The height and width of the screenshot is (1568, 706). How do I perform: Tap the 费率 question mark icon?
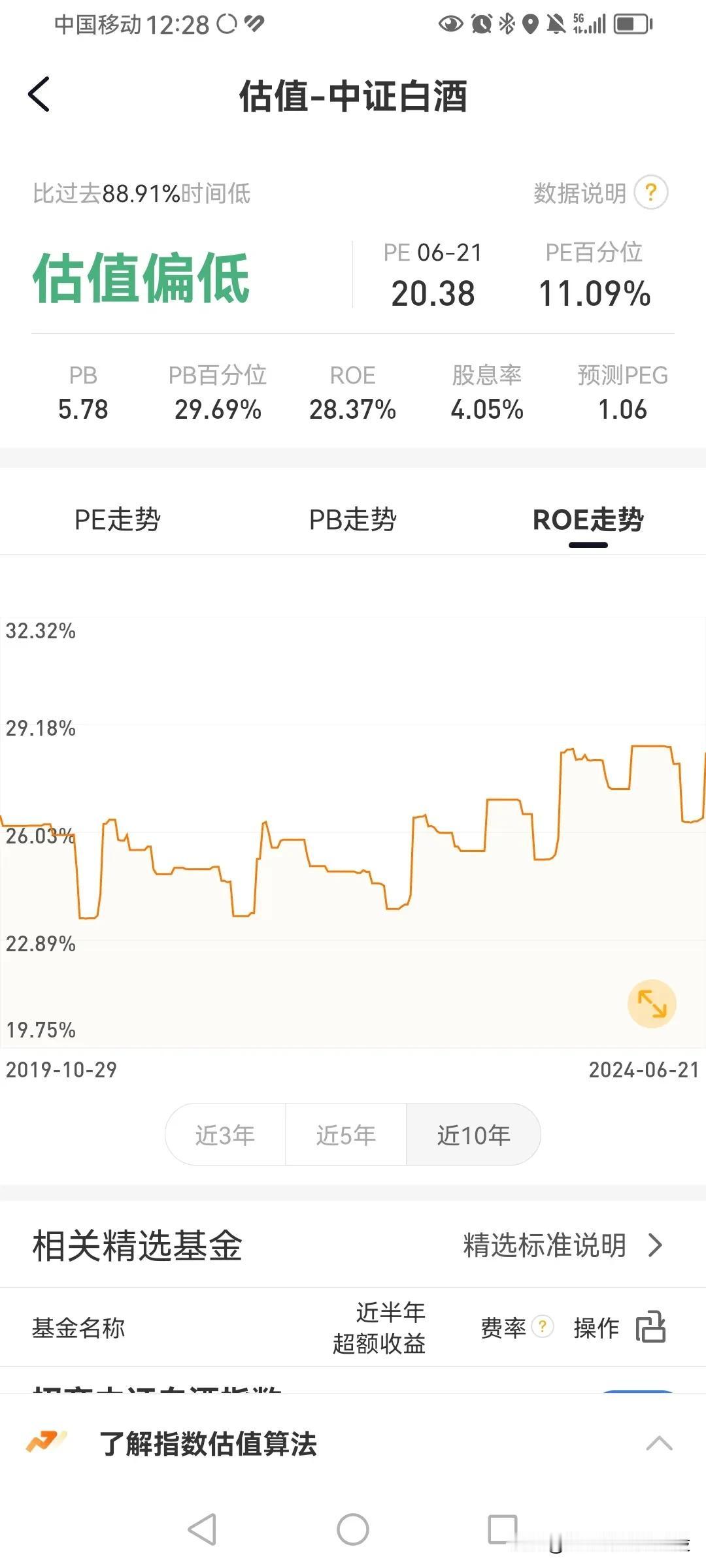pos(542,1326)
